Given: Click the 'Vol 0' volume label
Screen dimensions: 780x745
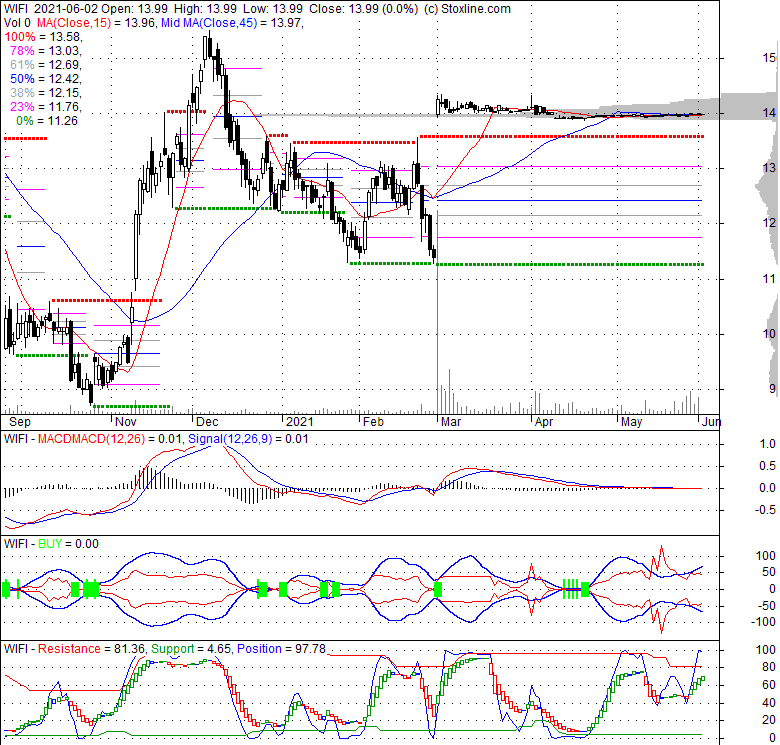Looking at the screenshot, I should (x=17, y=23).
